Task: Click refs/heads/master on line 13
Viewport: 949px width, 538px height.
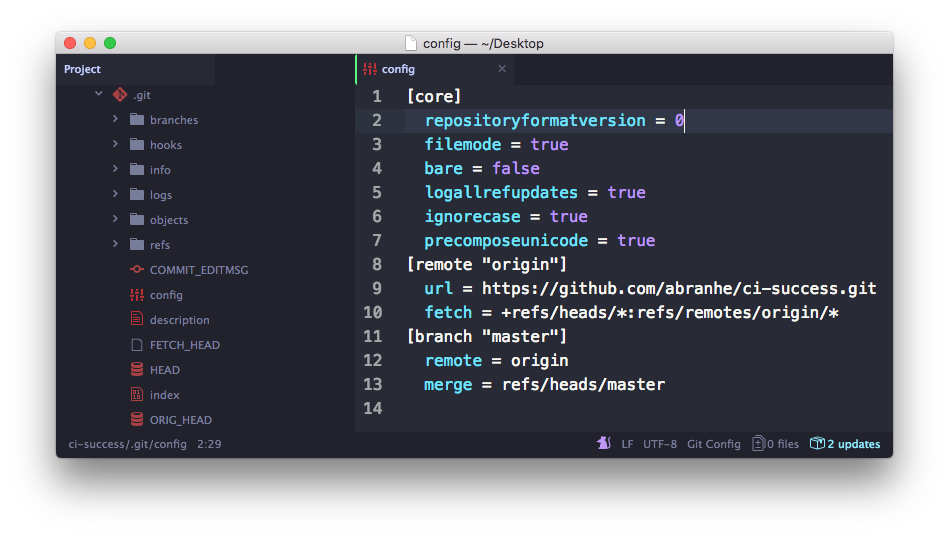Action: pos(583,384)
